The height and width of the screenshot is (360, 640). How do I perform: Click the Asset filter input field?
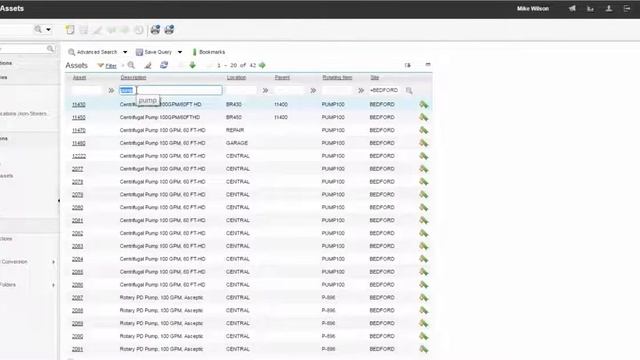(87, 90)
